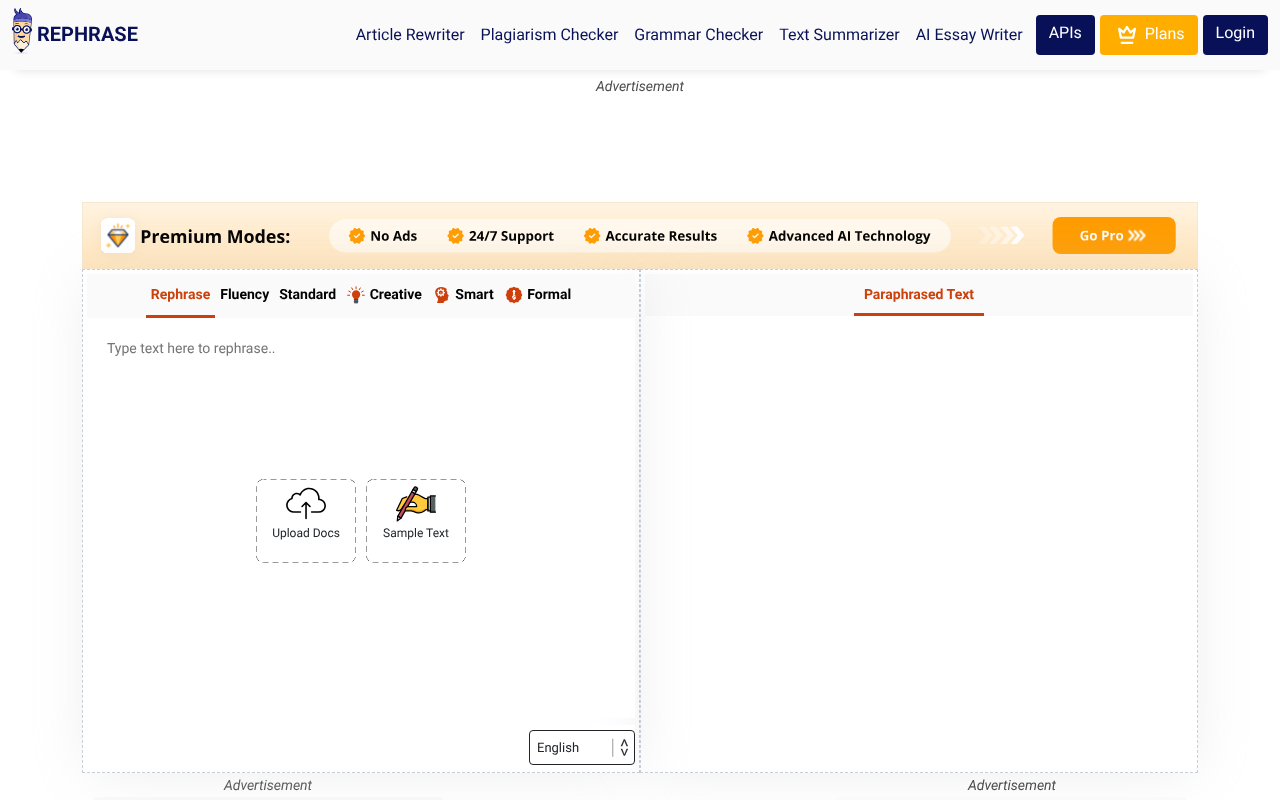Click the Upload Docs cloud icon
The image size is (1280, 800).
(306, 503)
